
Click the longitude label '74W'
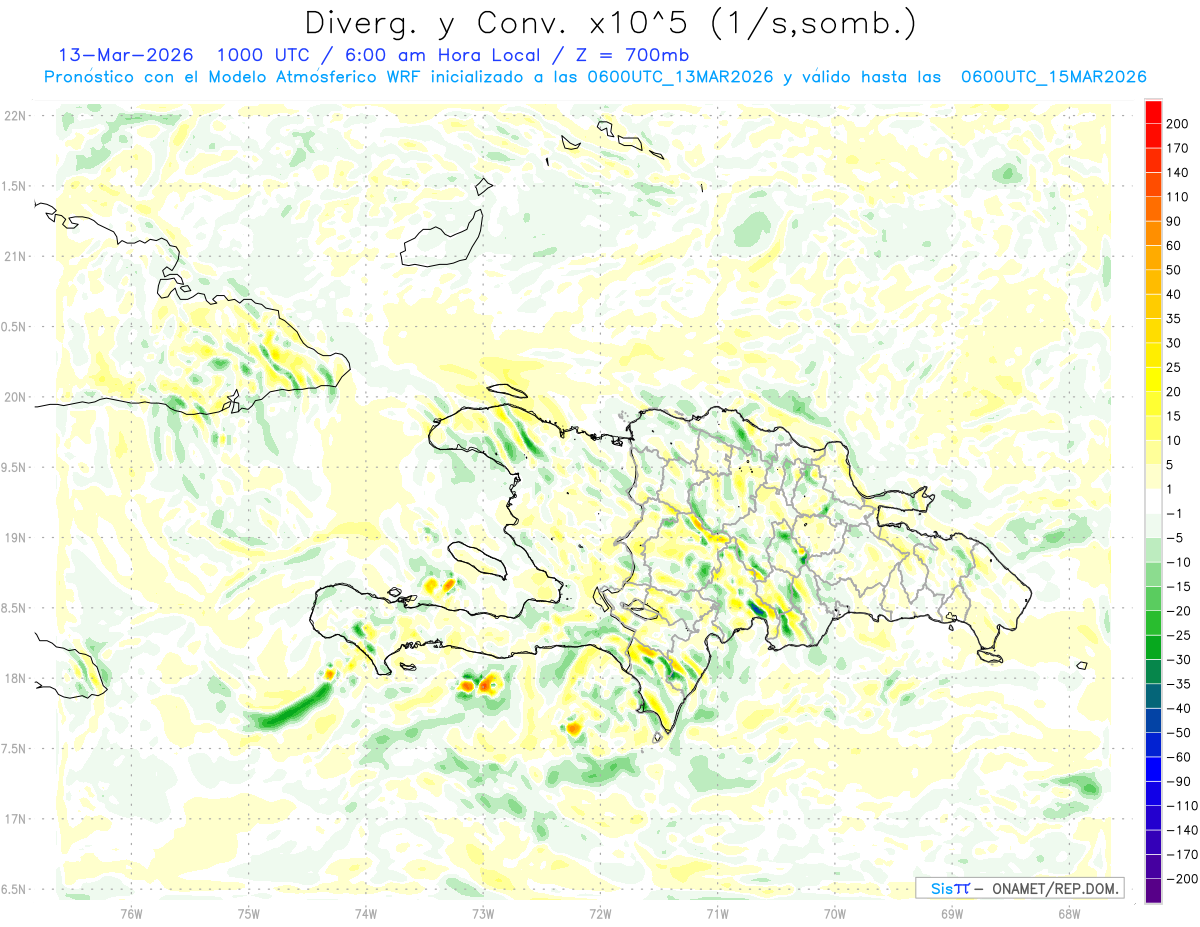point(365,913)
